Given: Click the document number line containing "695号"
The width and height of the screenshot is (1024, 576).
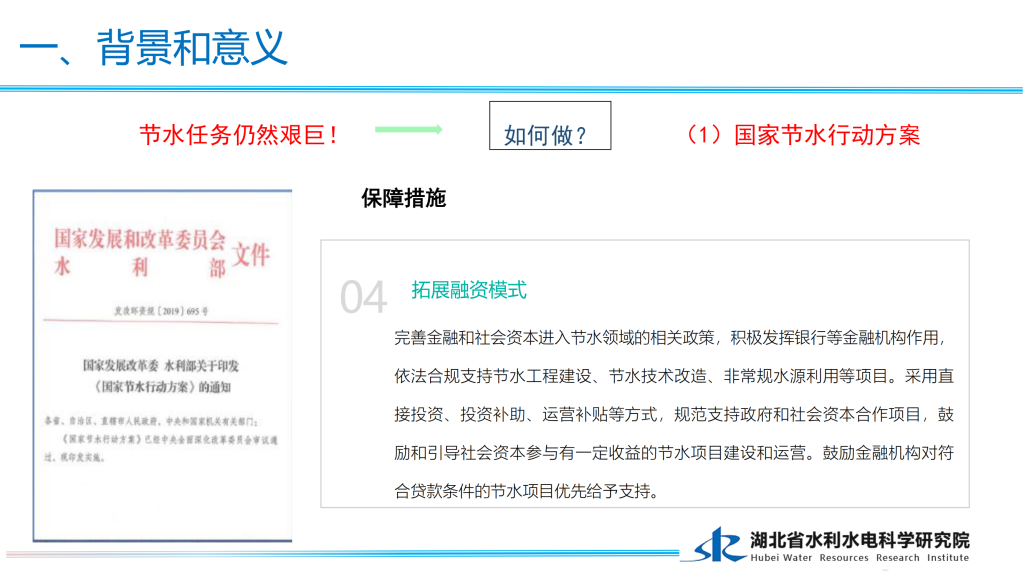Looking at the screenshot, I should [162, 311].
